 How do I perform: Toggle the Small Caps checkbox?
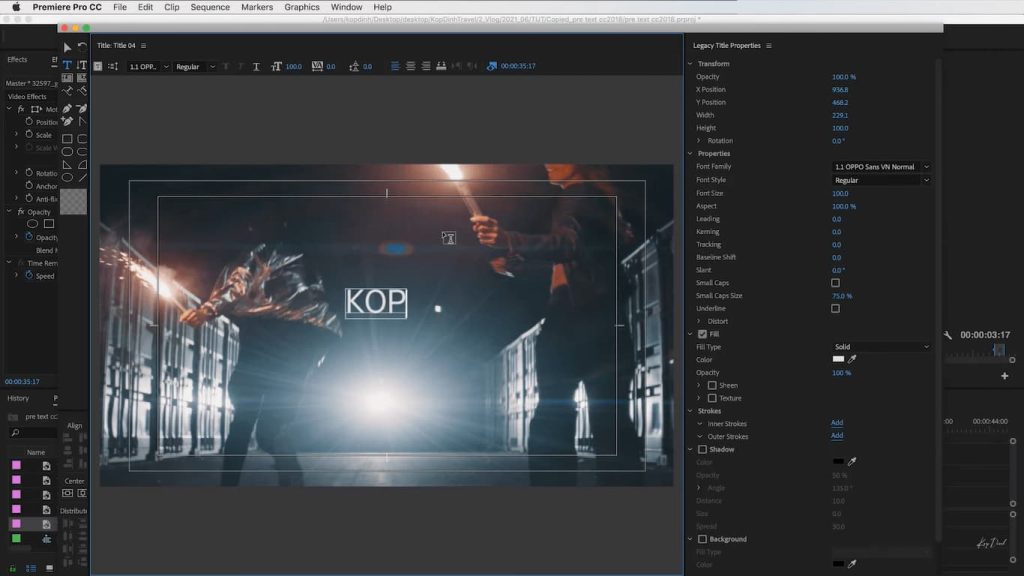point(836,283)
